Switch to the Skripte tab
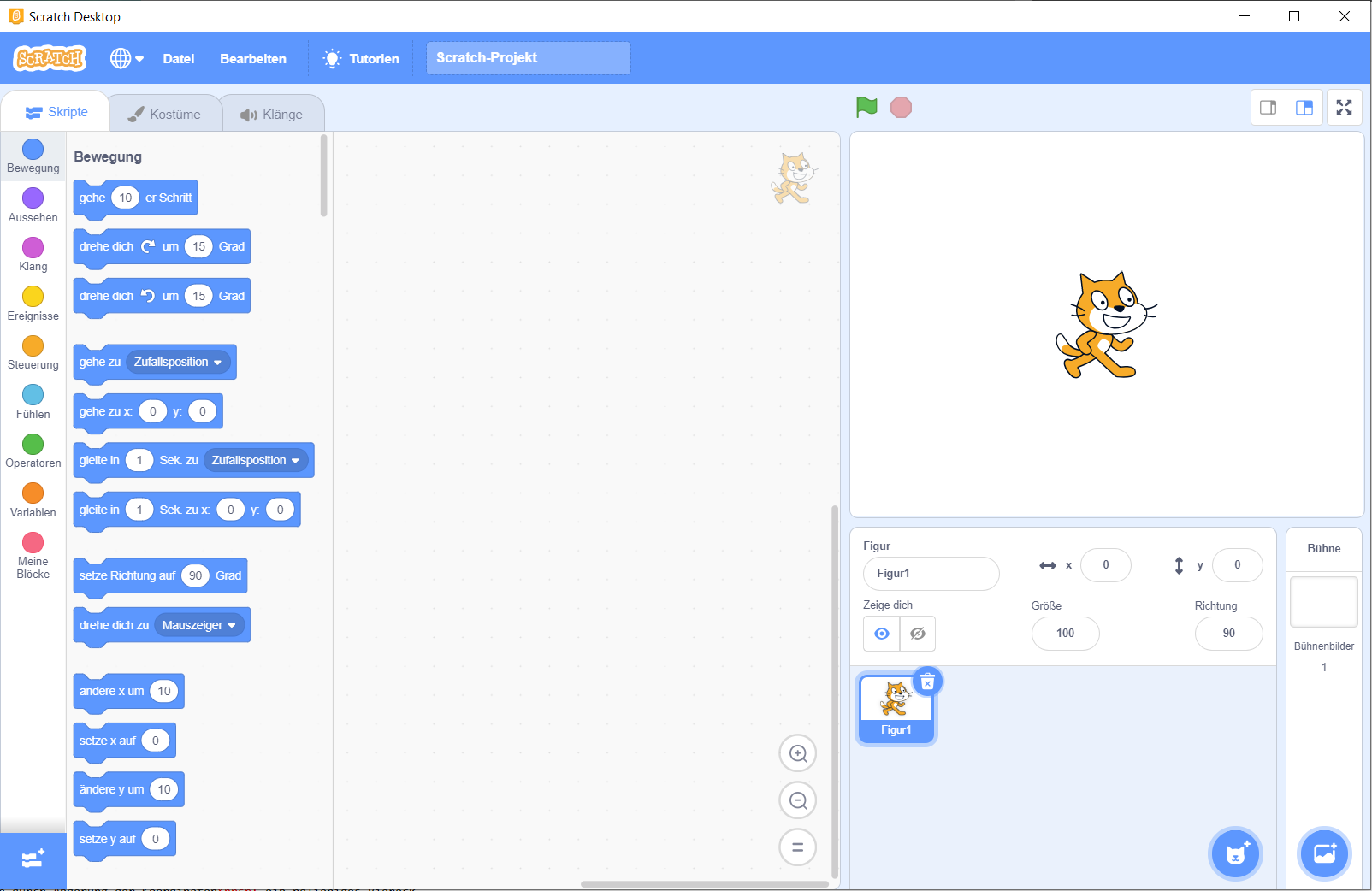 tap(56, 112)
